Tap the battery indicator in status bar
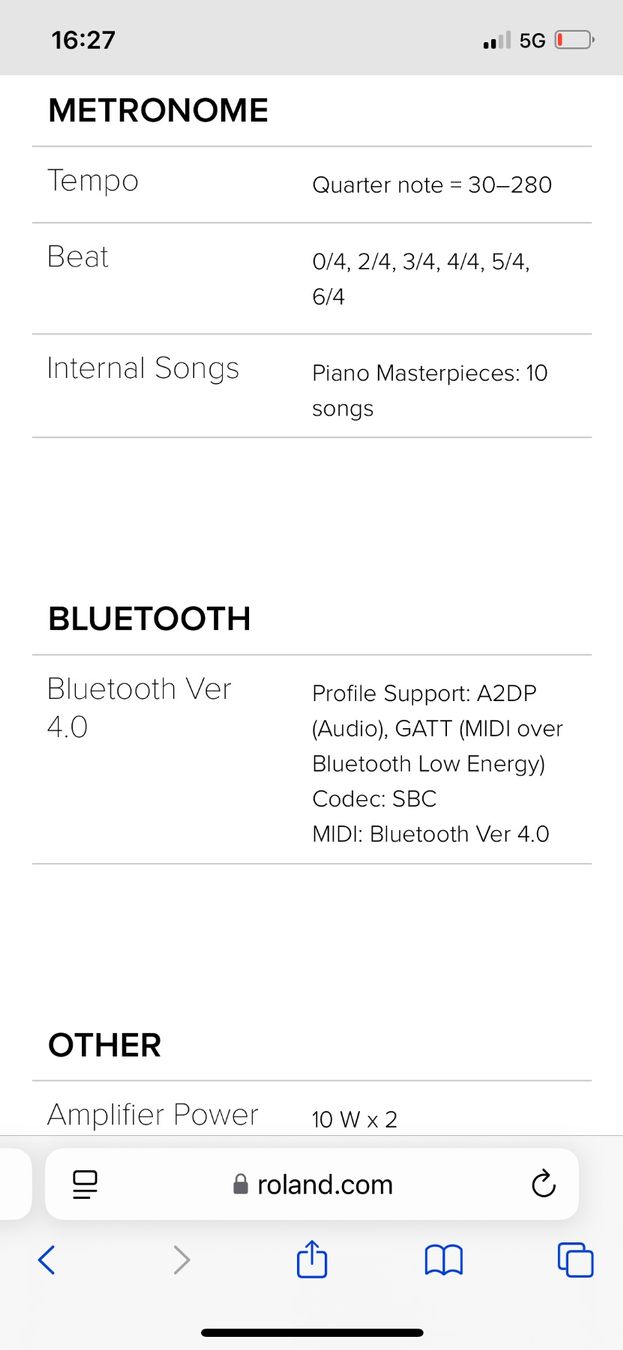The width and height of the screenshot is (623, 1350). click(575, 40)
